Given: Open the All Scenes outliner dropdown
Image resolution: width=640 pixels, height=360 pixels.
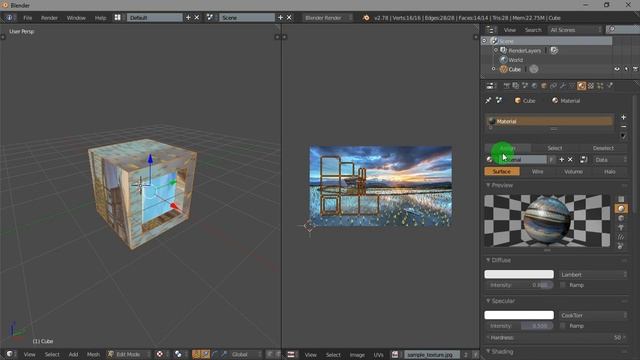Looking at the screenshot, I should (575, 30).
